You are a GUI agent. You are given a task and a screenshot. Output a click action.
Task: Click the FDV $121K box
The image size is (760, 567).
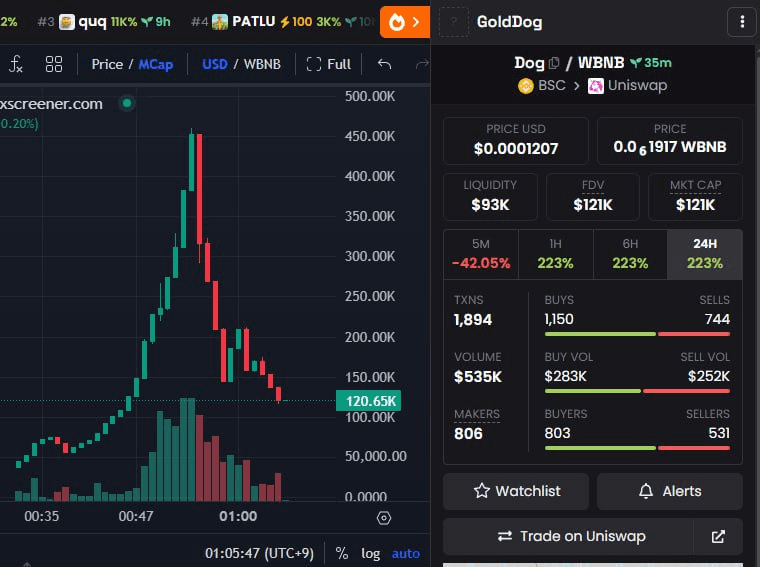coord(593,197)
